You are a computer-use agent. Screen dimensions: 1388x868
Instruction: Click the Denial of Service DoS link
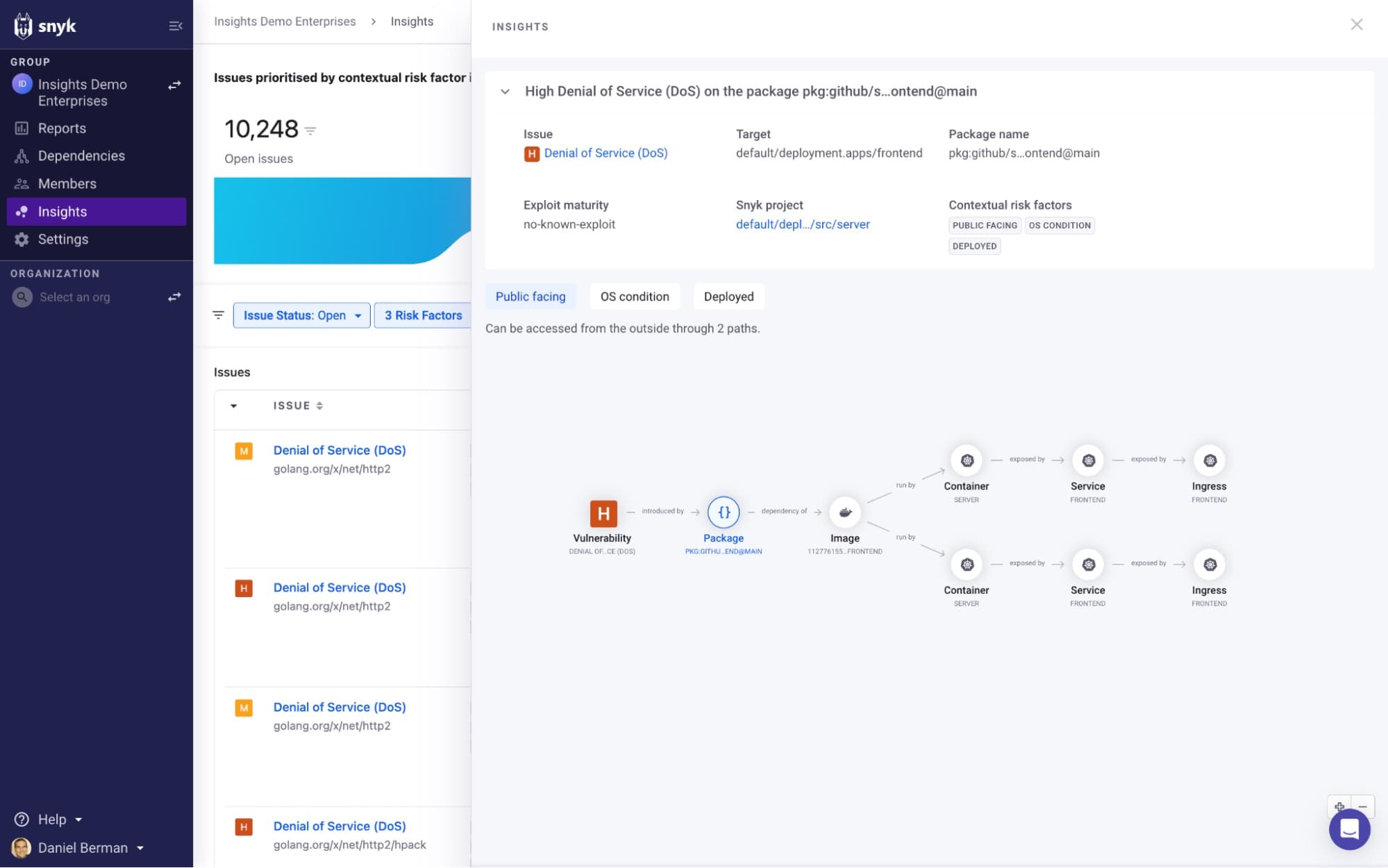pos(606,153)
